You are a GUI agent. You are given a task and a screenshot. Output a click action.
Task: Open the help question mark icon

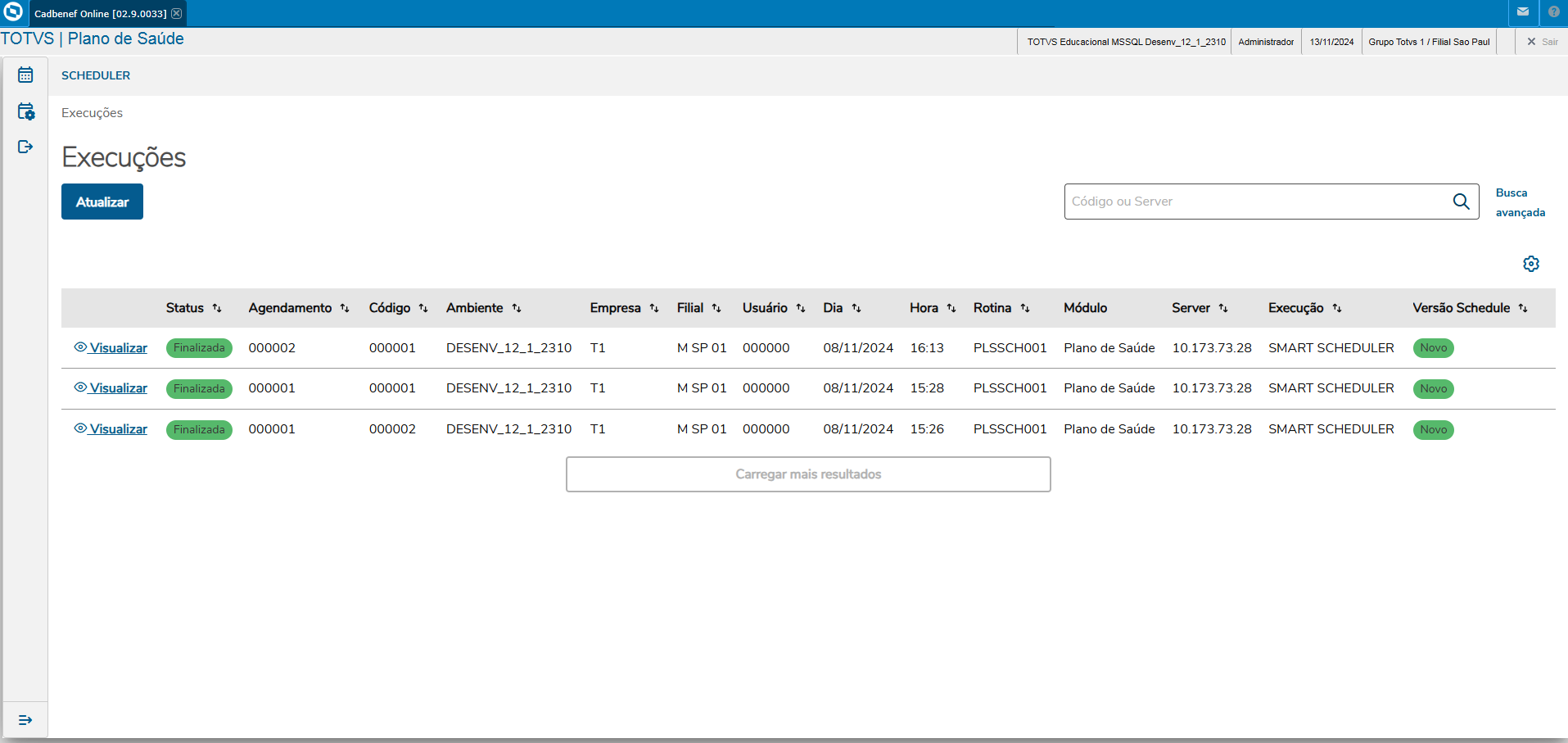click(1553, 12)
